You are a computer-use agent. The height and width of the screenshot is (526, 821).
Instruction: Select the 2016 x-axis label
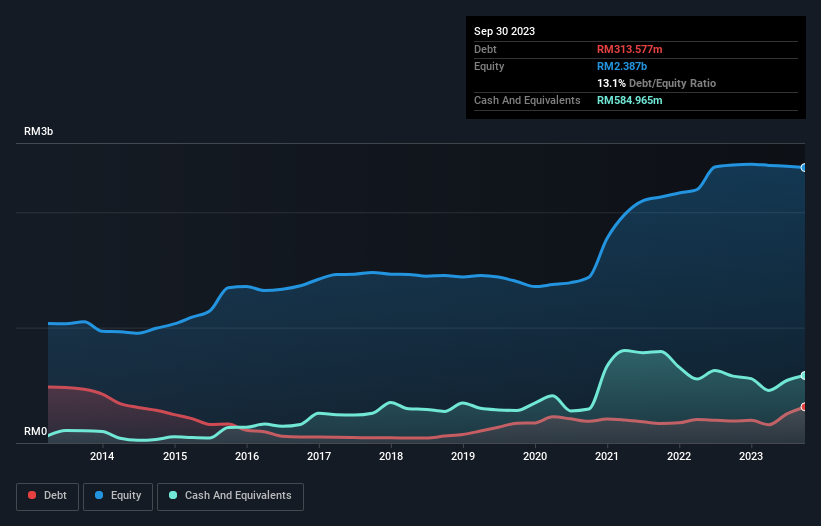pyautogui.click(x=247, y=456)
